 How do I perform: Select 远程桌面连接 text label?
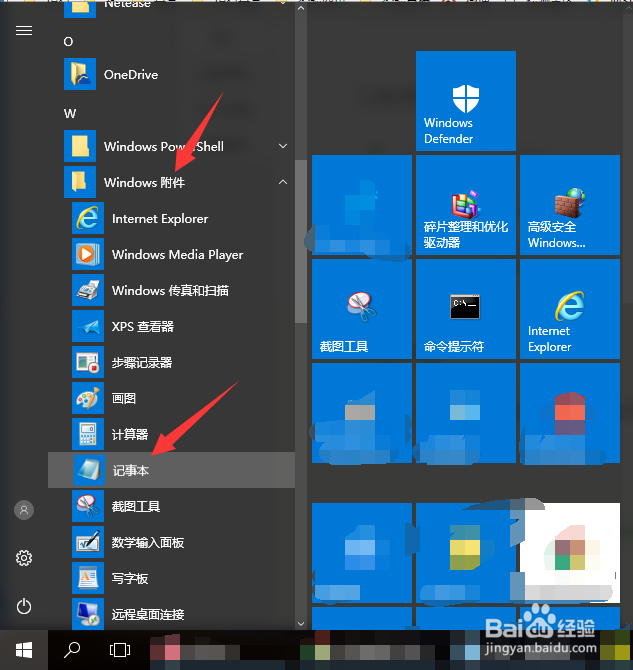[148, 614]
